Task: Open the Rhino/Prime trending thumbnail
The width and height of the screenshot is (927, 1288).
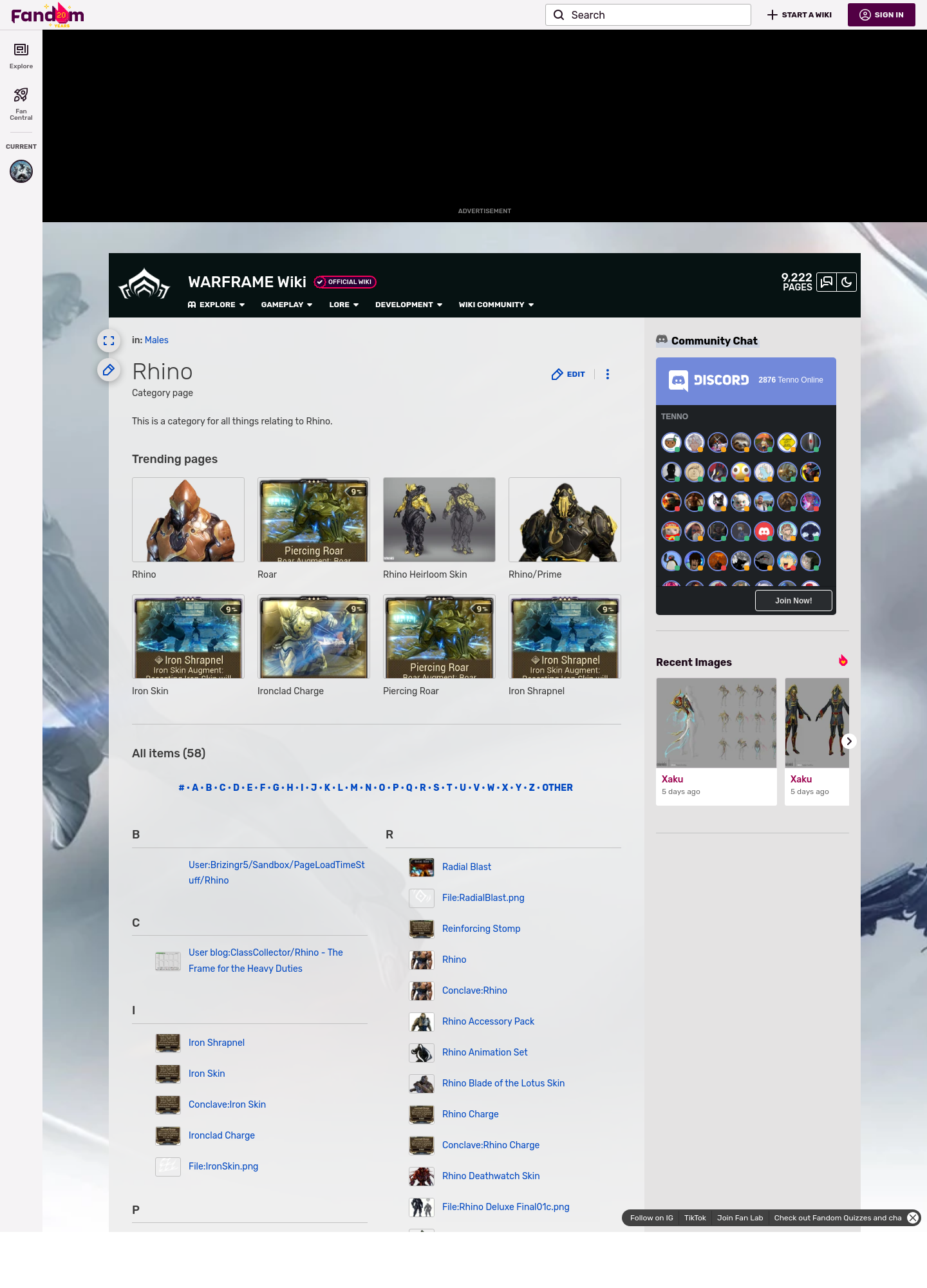Action: (565, 520)
